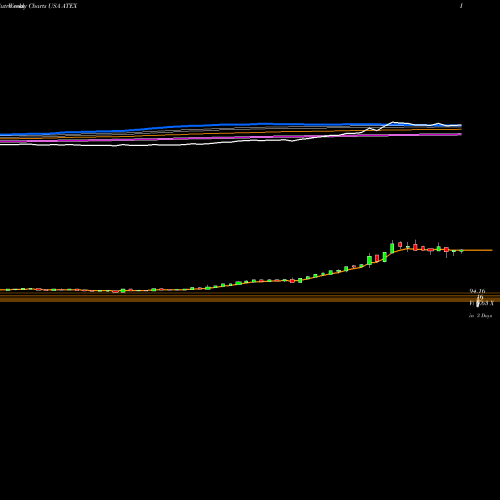Viewport: 500px width, 500px height.
Task: Click the green candle just before the tallest one
Action: (x=385, y=257)
